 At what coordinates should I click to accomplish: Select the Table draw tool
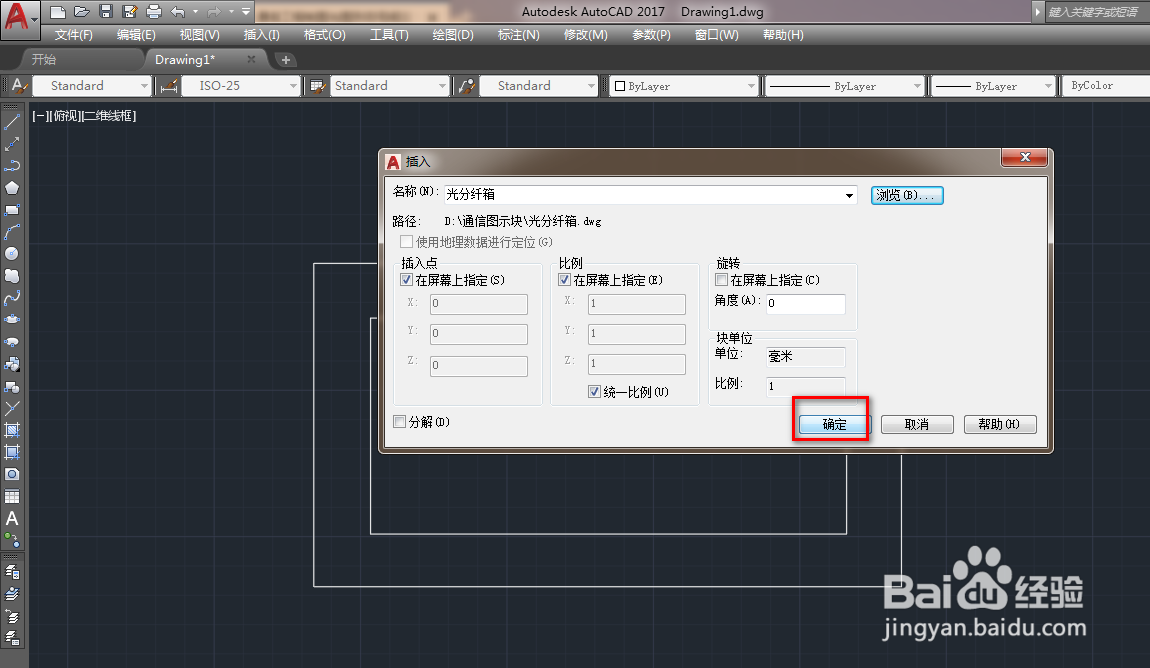(x=12, y=496)
